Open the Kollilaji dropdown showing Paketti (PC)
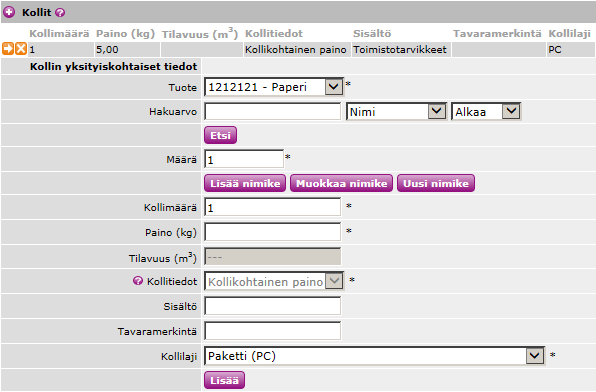 pyautogui.click(x=374, y=356)
